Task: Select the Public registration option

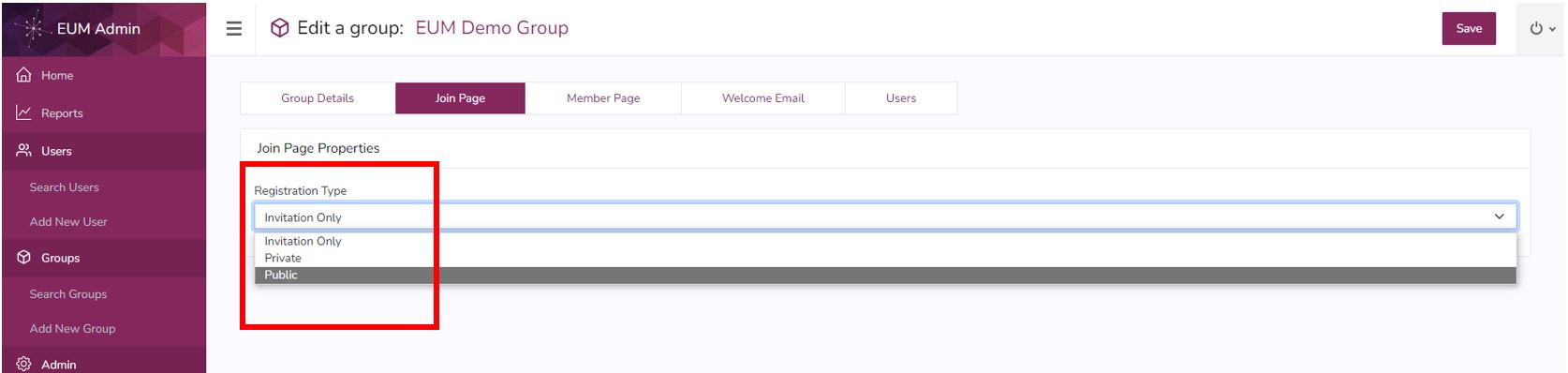Action: point(885,275)
